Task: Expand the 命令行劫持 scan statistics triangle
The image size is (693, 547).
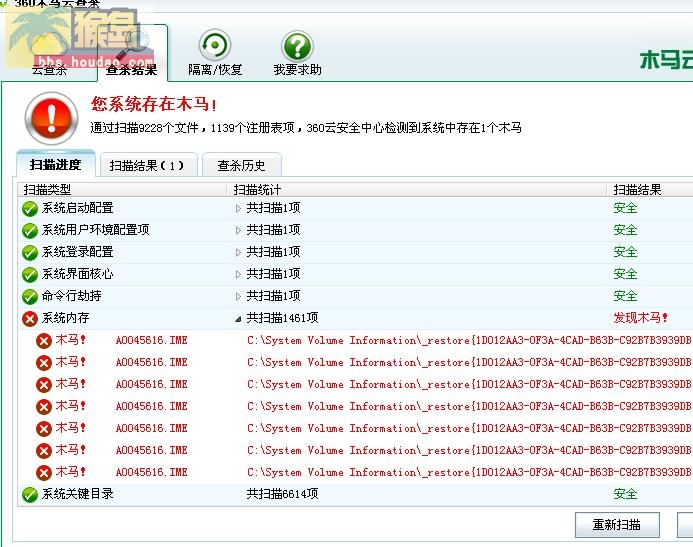Action: 238,296
